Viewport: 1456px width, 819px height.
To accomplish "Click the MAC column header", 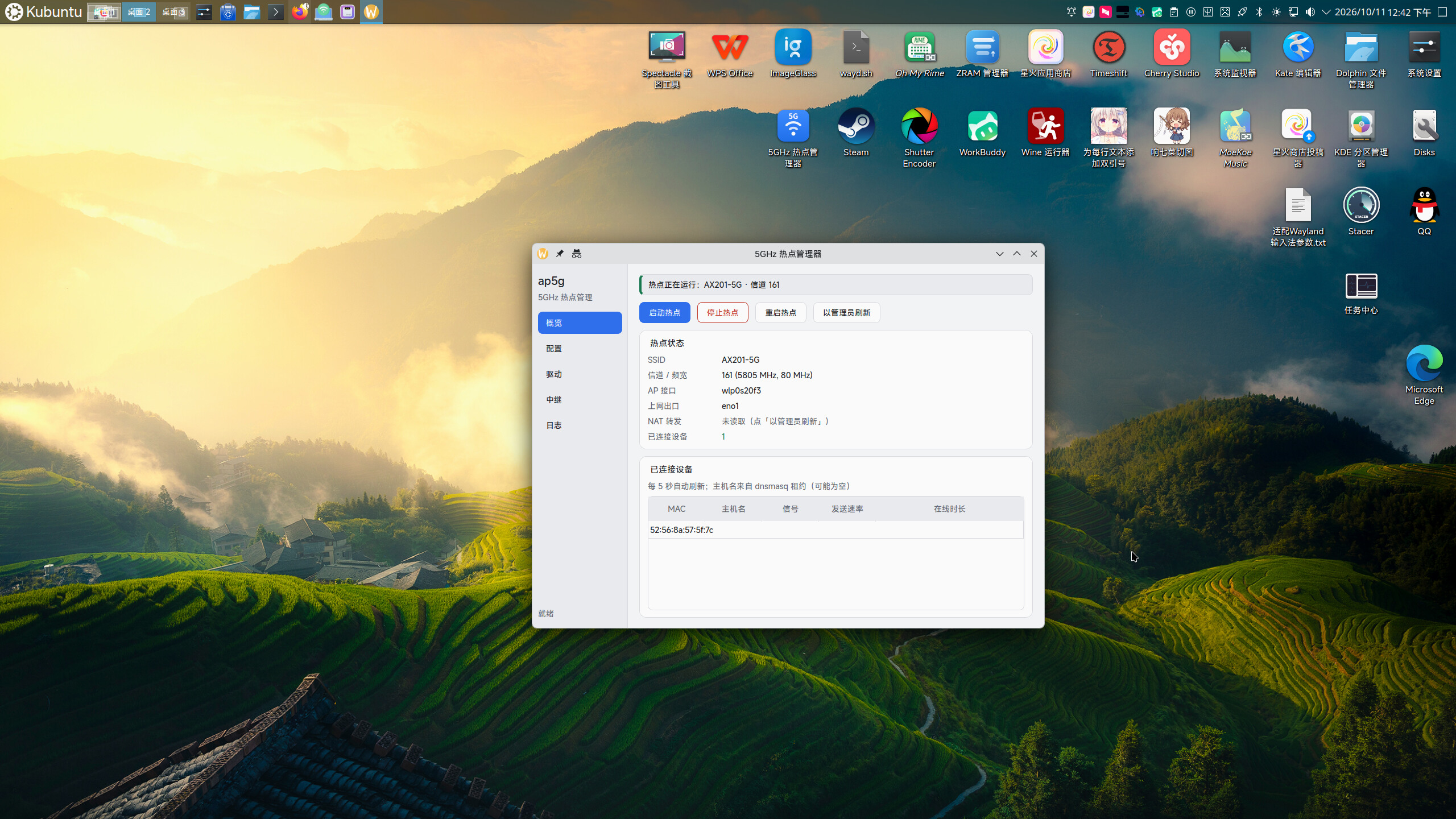I will click(x=676, y=508).
